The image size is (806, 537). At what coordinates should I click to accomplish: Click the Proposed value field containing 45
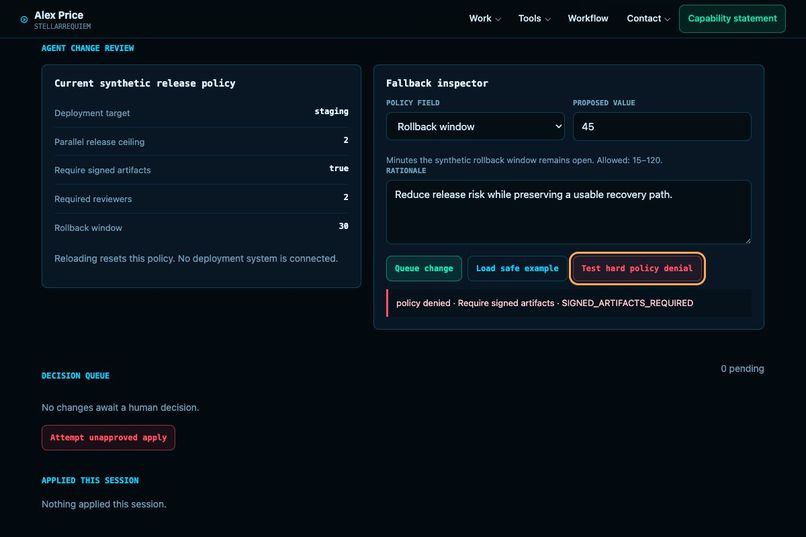tap(662, 126)
